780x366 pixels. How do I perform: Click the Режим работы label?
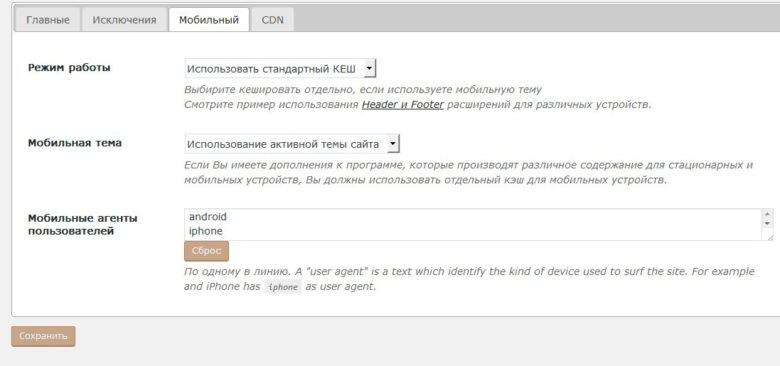tap(69, 68)
